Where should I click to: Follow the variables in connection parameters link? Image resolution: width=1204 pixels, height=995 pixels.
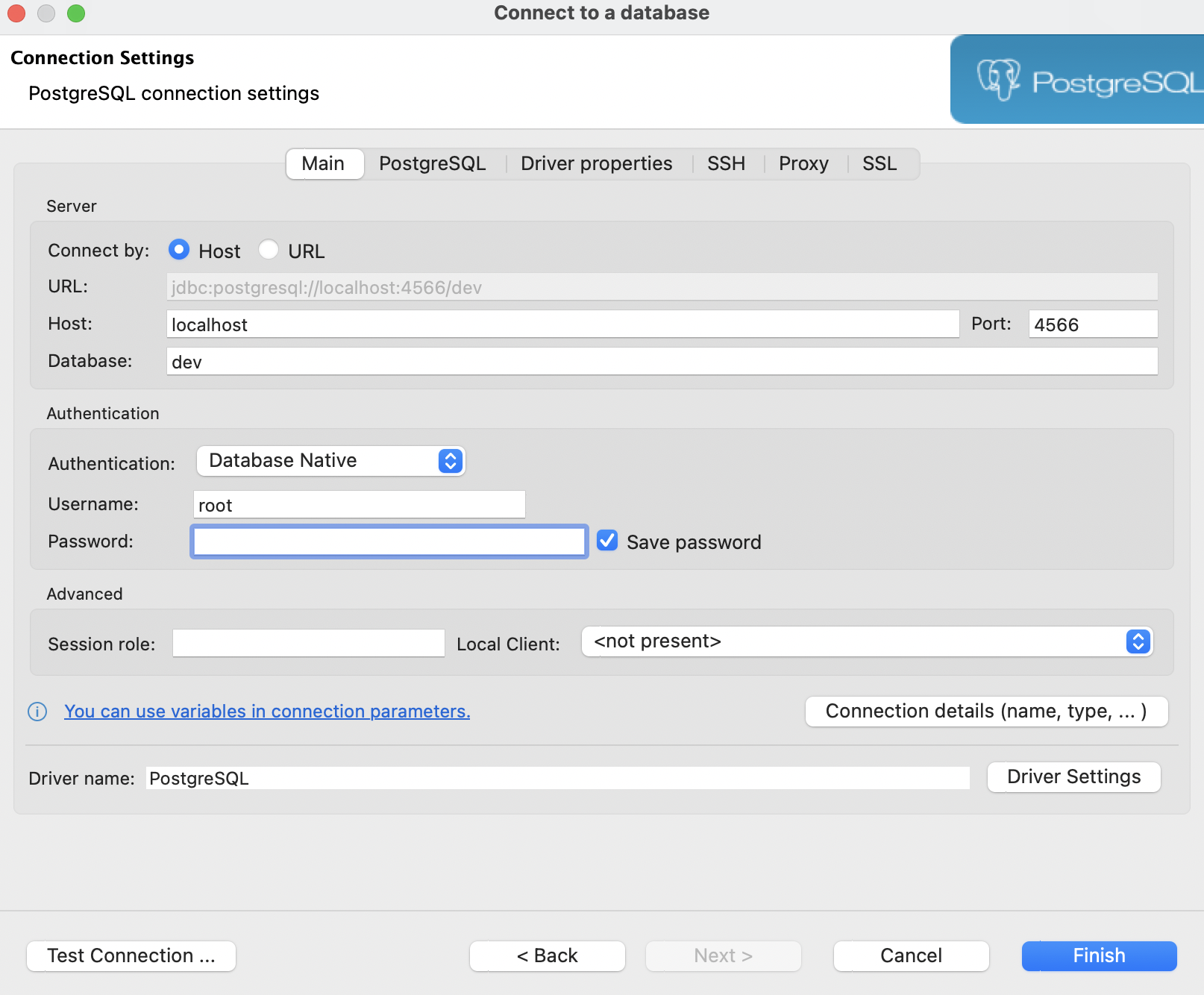pyautogui.click(x=267, y=712)
